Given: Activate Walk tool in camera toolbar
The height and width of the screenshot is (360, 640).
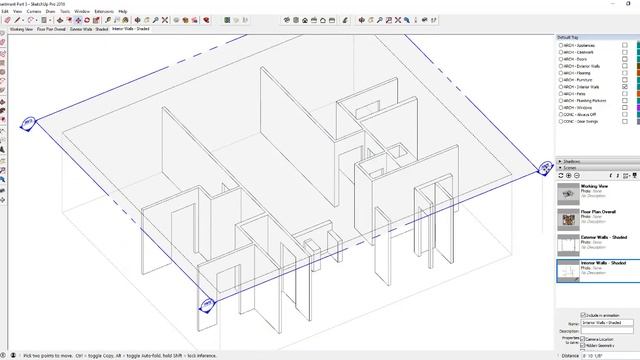Looking at the screenshot, I should pos(433,20).
